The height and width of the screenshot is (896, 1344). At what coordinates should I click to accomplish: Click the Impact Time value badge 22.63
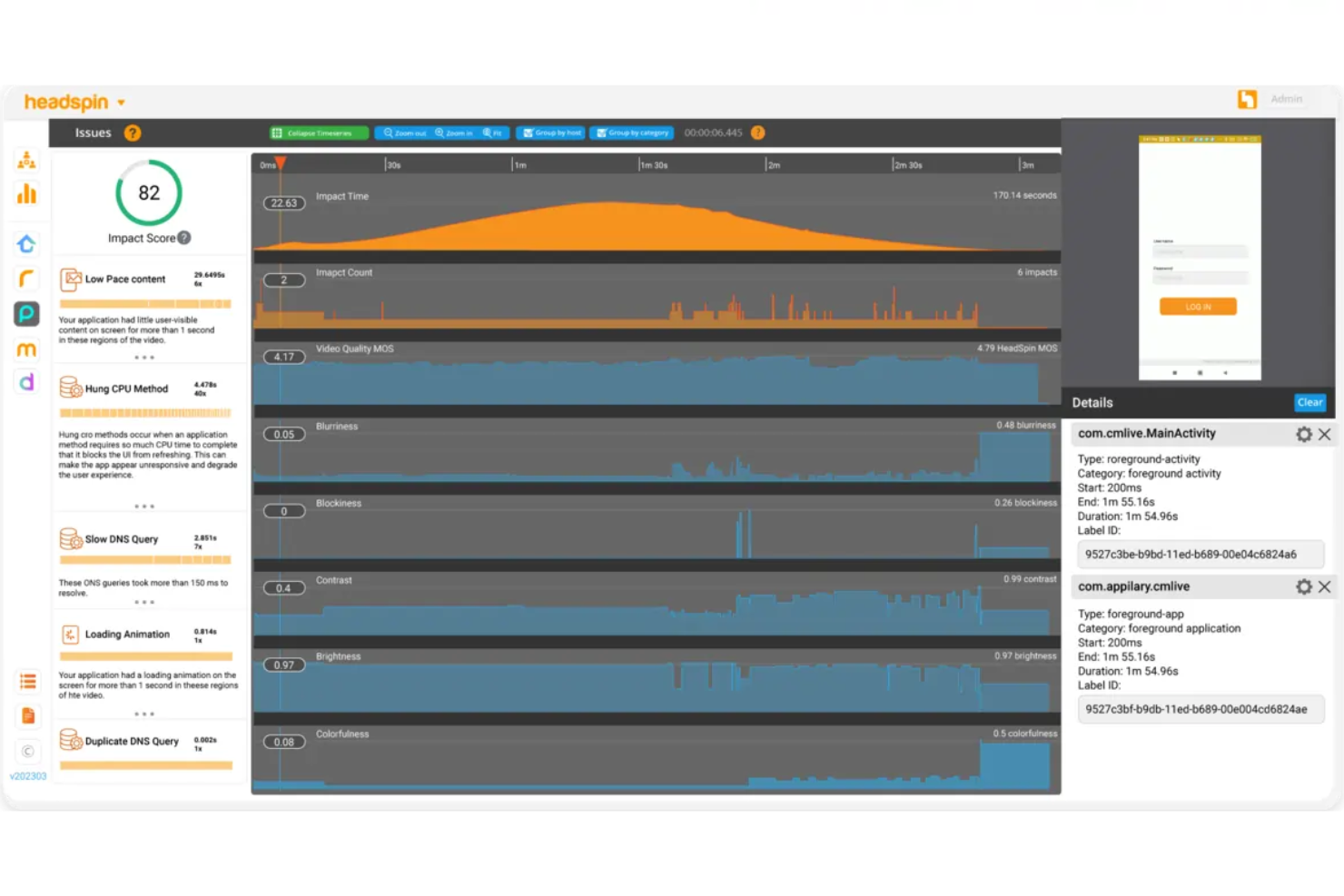coord(284,203)
